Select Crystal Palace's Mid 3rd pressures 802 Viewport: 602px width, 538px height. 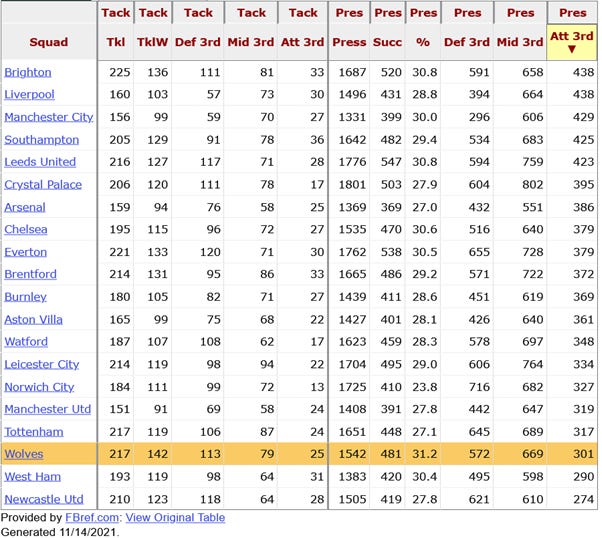click(x=533, y=185)
